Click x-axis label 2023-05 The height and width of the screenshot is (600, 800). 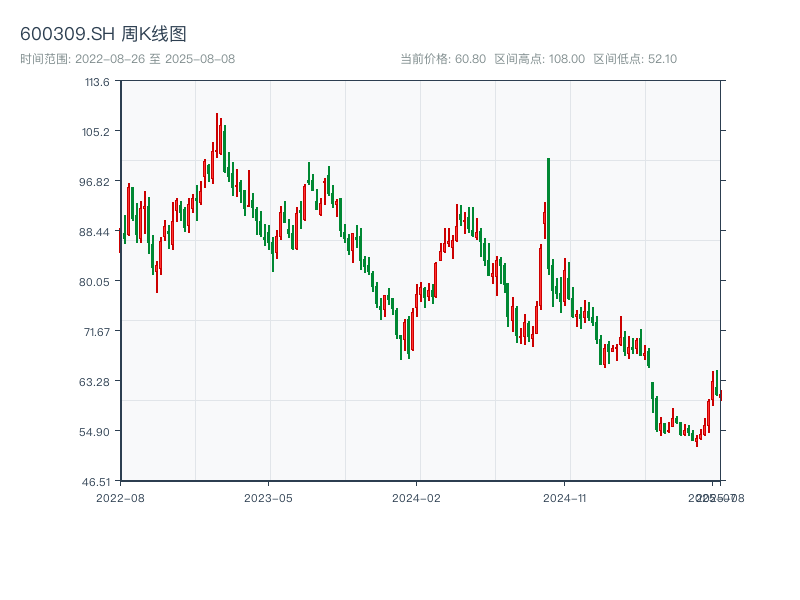tap(268, 498)
